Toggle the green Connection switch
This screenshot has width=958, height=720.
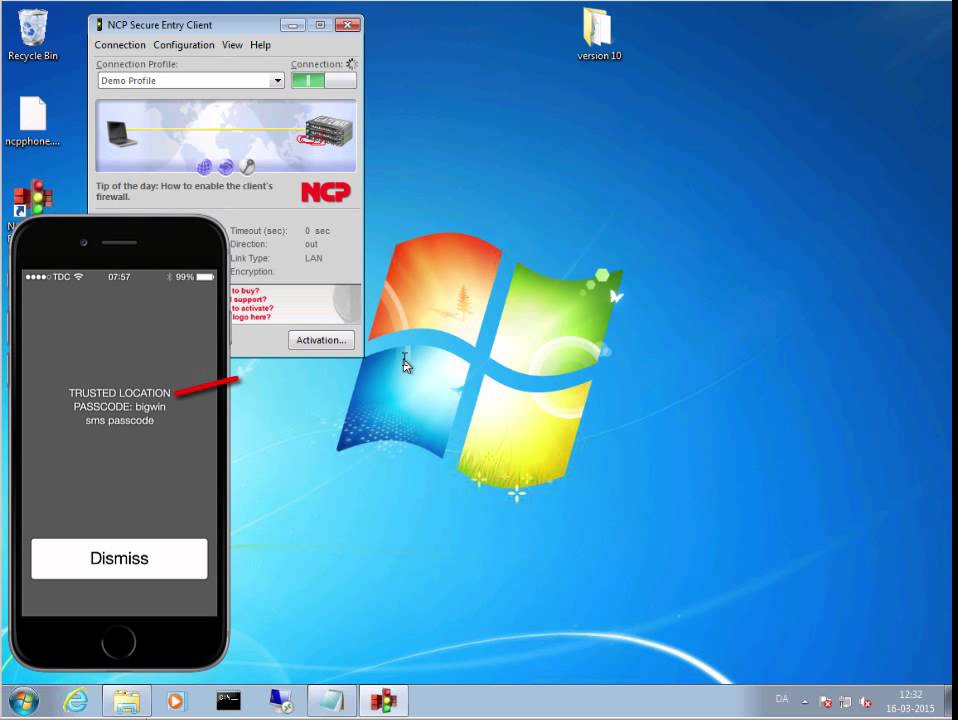click(323, 81)
